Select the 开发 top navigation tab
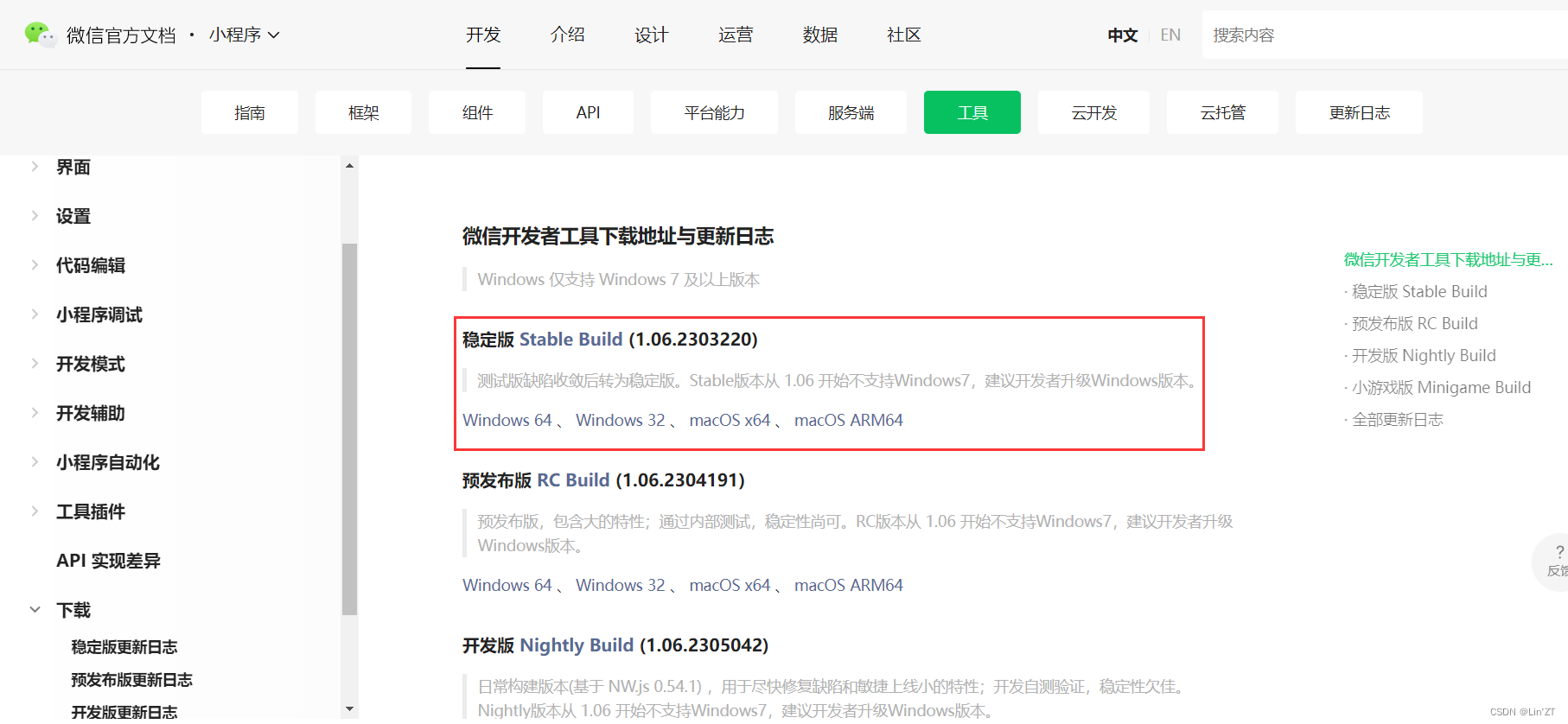The height and width of the screenshot is (724, 1568). pyautogui.click(x=483, y=35)
